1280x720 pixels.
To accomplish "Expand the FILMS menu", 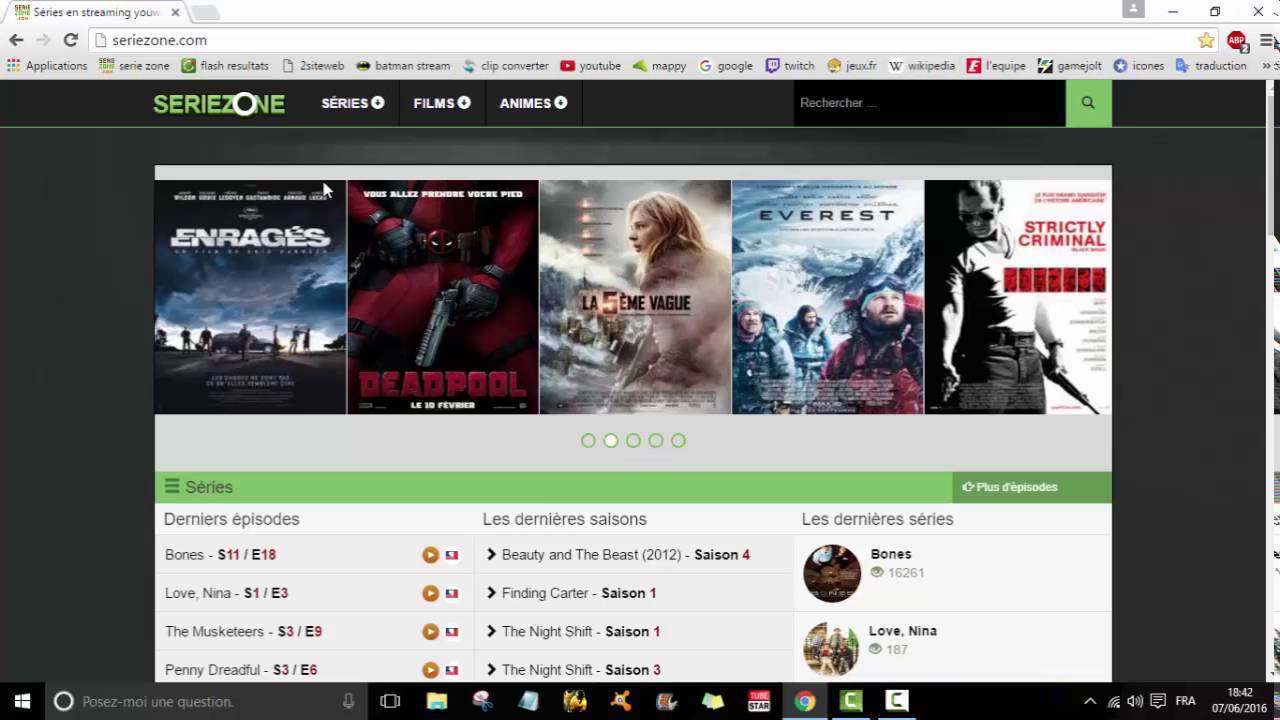I will [x=442, y=103].
